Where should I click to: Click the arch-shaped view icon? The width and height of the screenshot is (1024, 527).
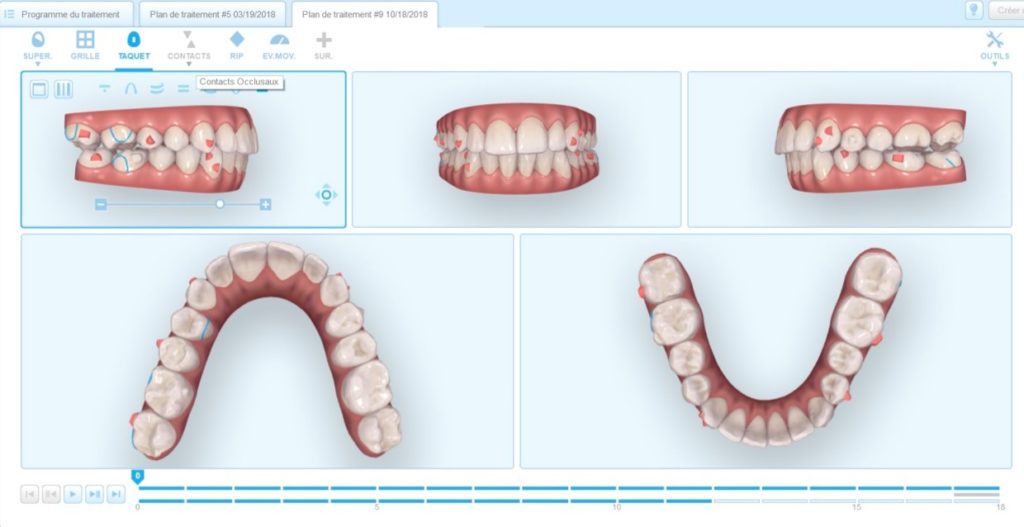pos(130,89)
